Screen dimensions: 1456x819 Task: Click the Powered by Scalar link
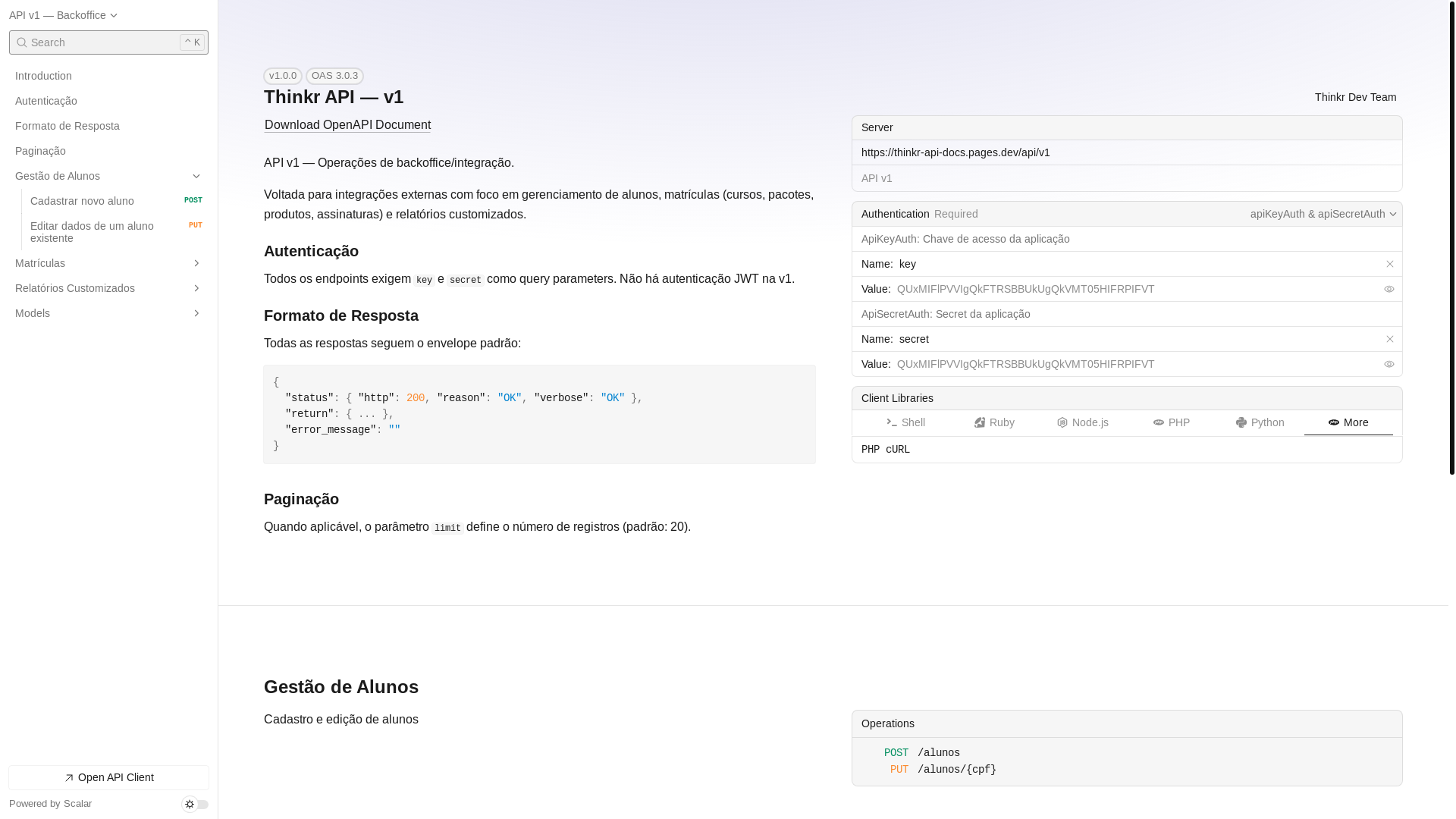50,804
